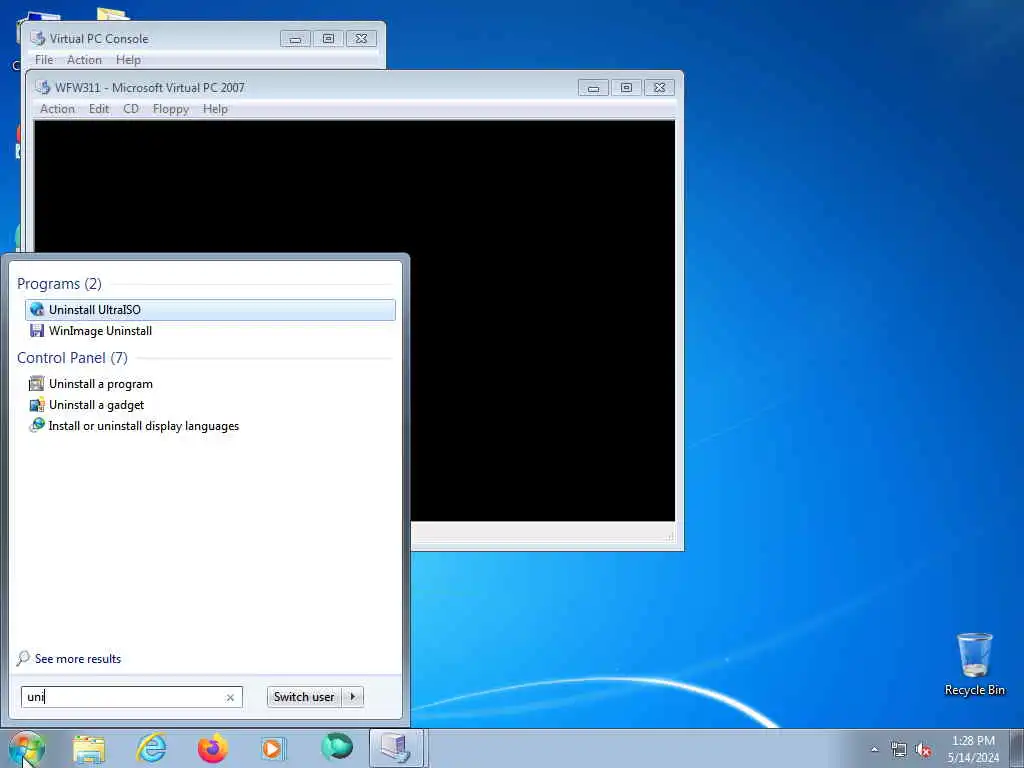Open Uninstall a gadget result

(210, 405)
